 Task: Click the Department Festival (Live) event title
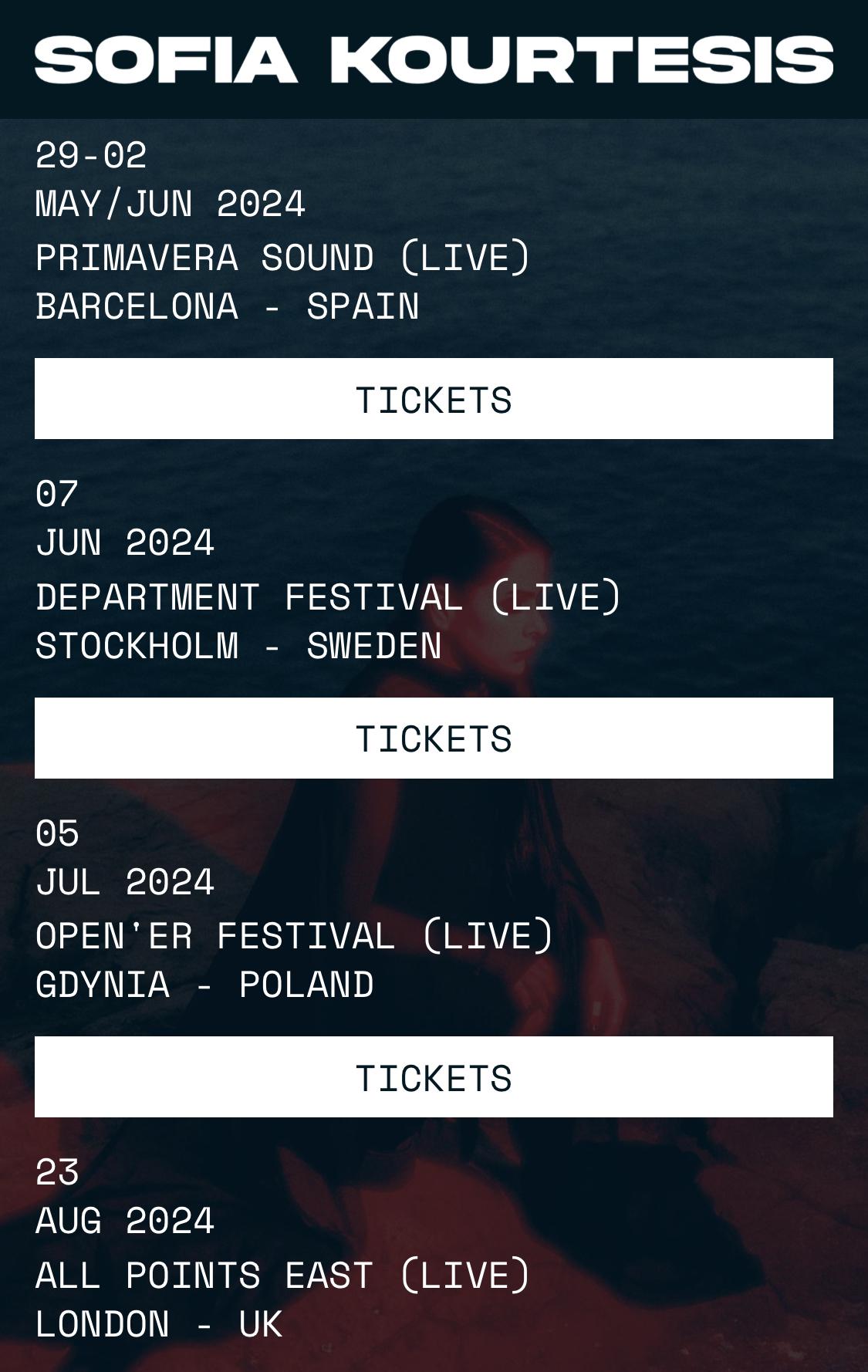[328, 596]
